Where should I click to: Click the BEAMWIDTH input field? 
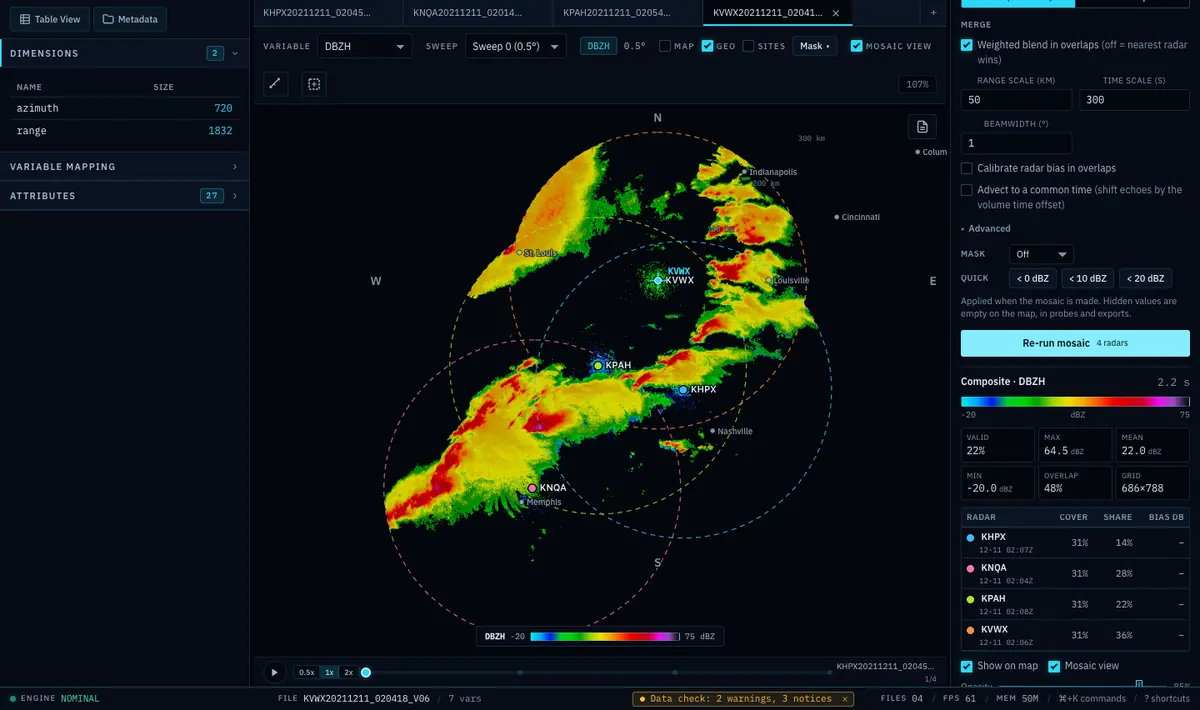pos(1016,143)
